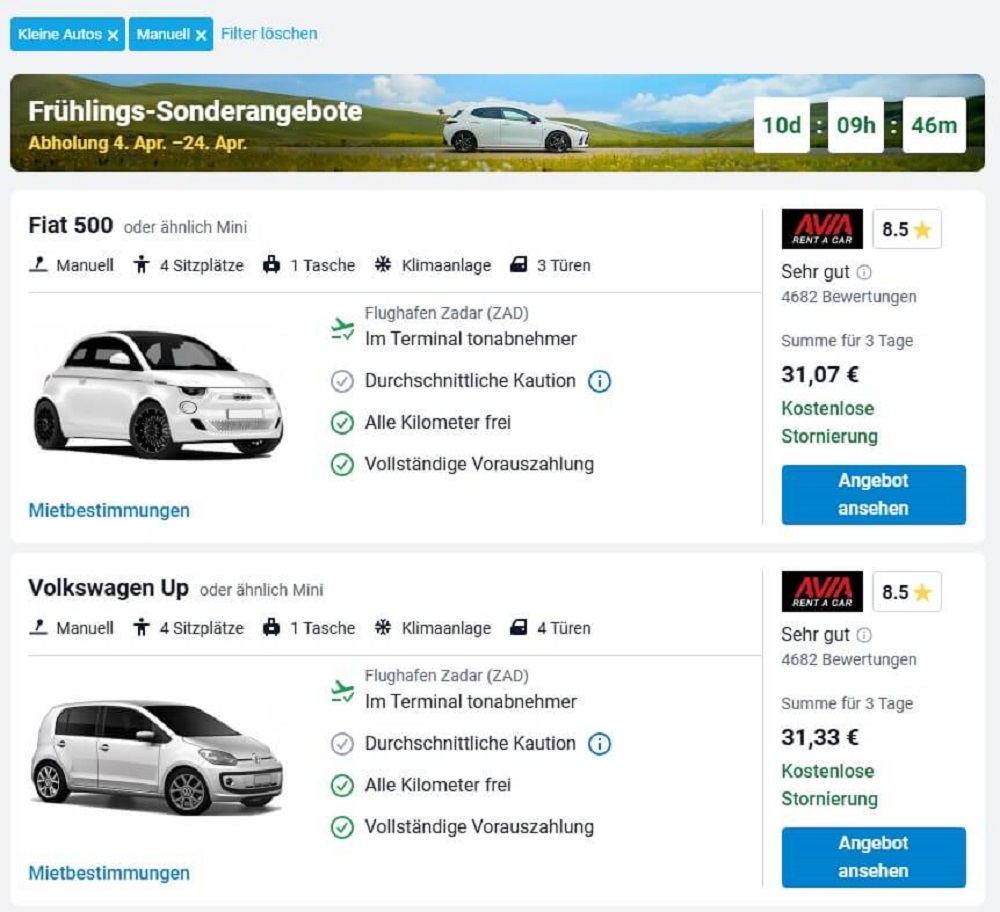The height and width of the screenshot is (912, 1000).
Task: Remove the Kleine Autos filter chip
Action: click(113, 35)
